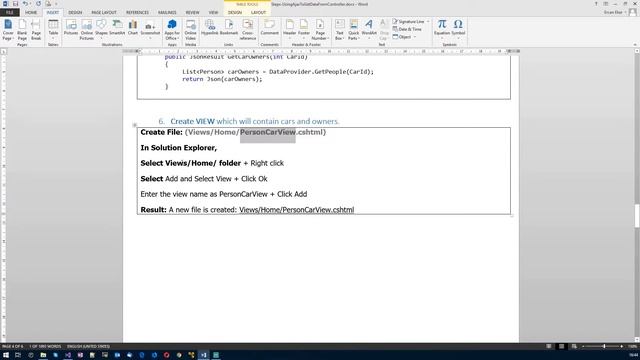
Task: Switch to the REVIEW tab
Action: coord(192,12)
